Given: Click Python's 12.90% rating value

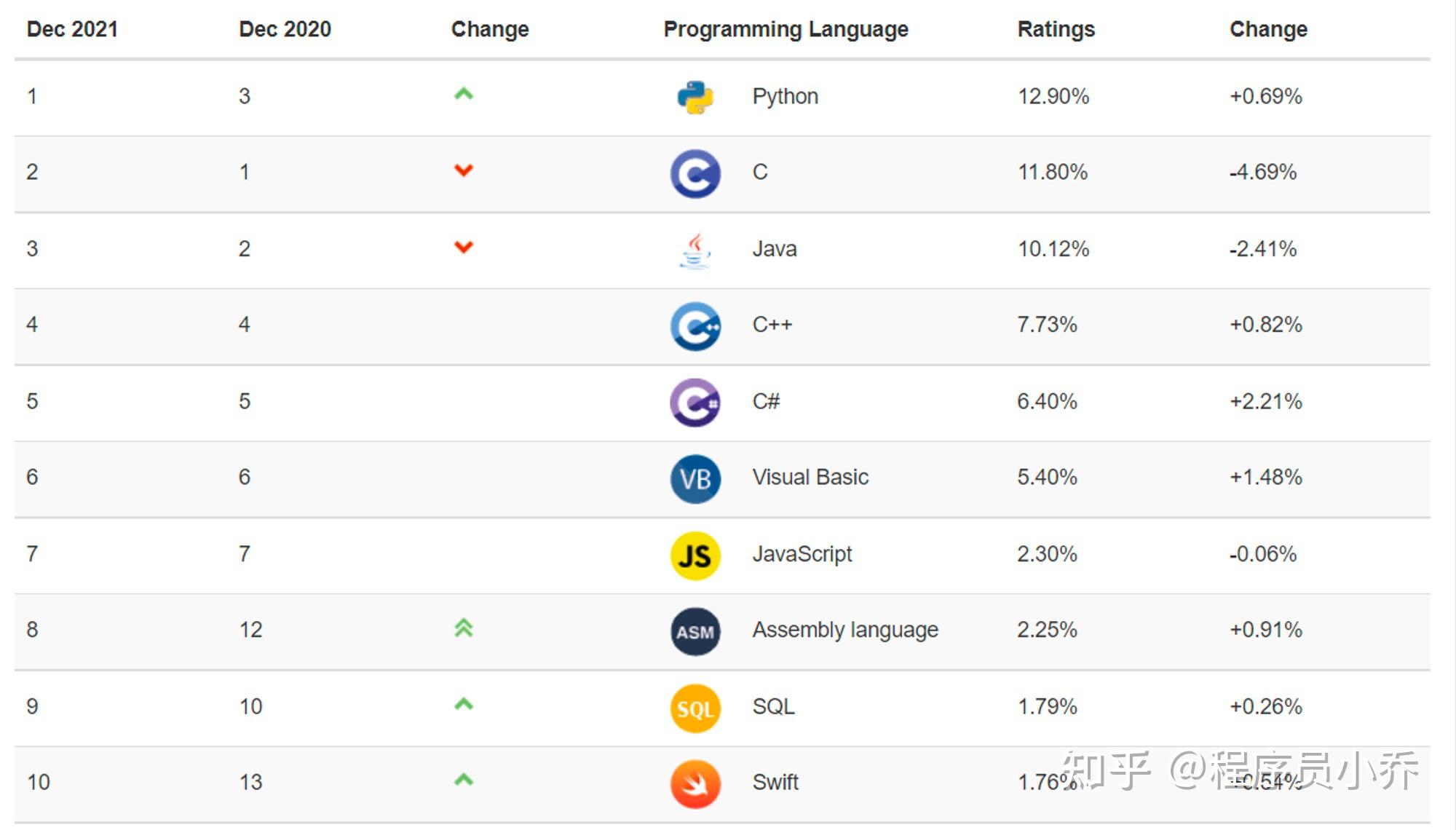Looking at the screenshot, I should (x=1053, y=96).
